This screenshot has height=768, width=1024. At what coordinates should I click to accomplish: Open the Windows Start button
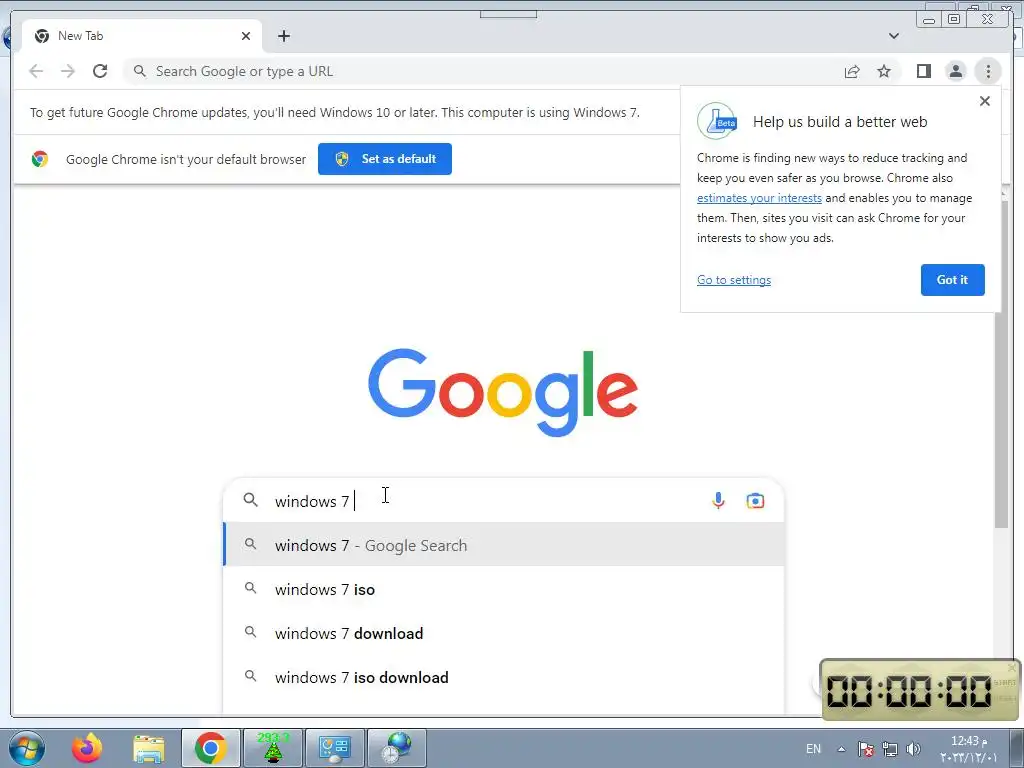pyautogui.click(x=27, y=748)
